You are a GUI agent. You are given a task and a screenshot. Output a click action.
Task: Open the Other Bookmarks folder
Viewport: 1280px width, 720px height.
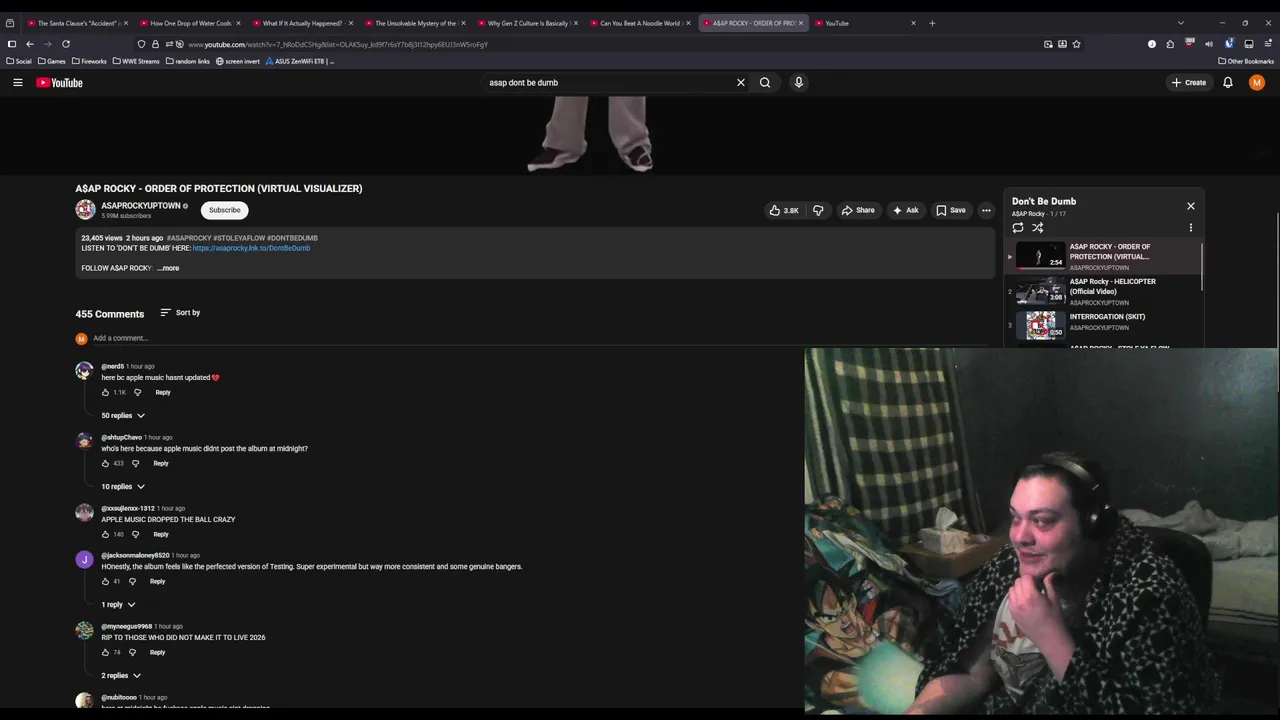(1246, 61)
